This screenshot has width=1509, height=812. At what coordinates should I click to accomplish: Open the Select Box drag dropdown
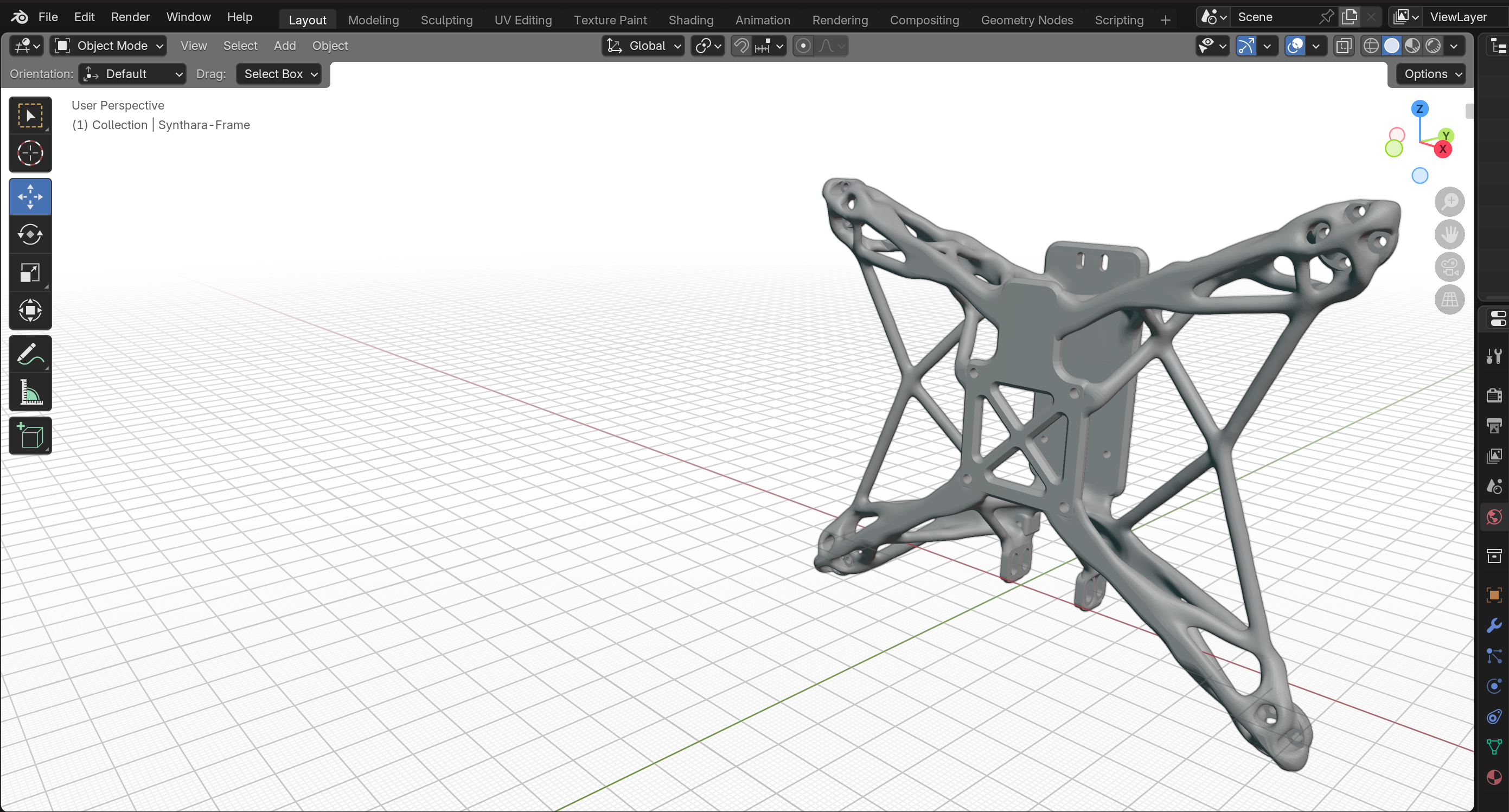point(279,74)
